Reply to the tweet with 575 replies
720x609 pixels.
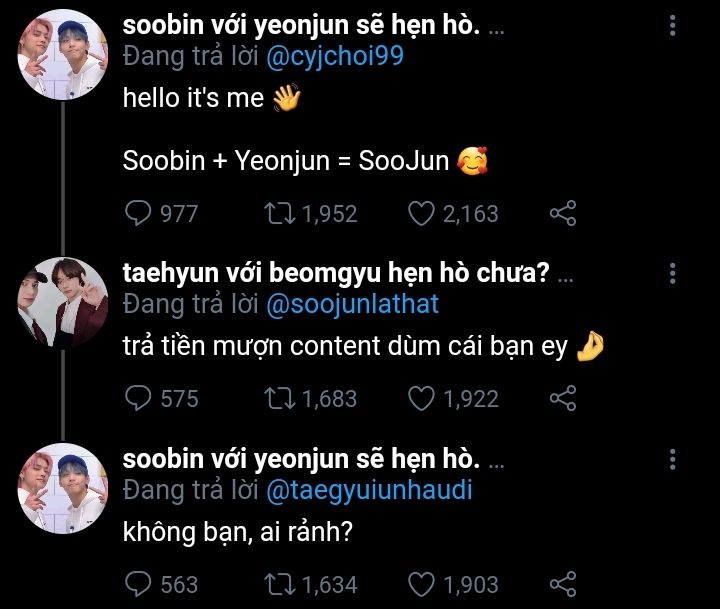pos(137,398)
